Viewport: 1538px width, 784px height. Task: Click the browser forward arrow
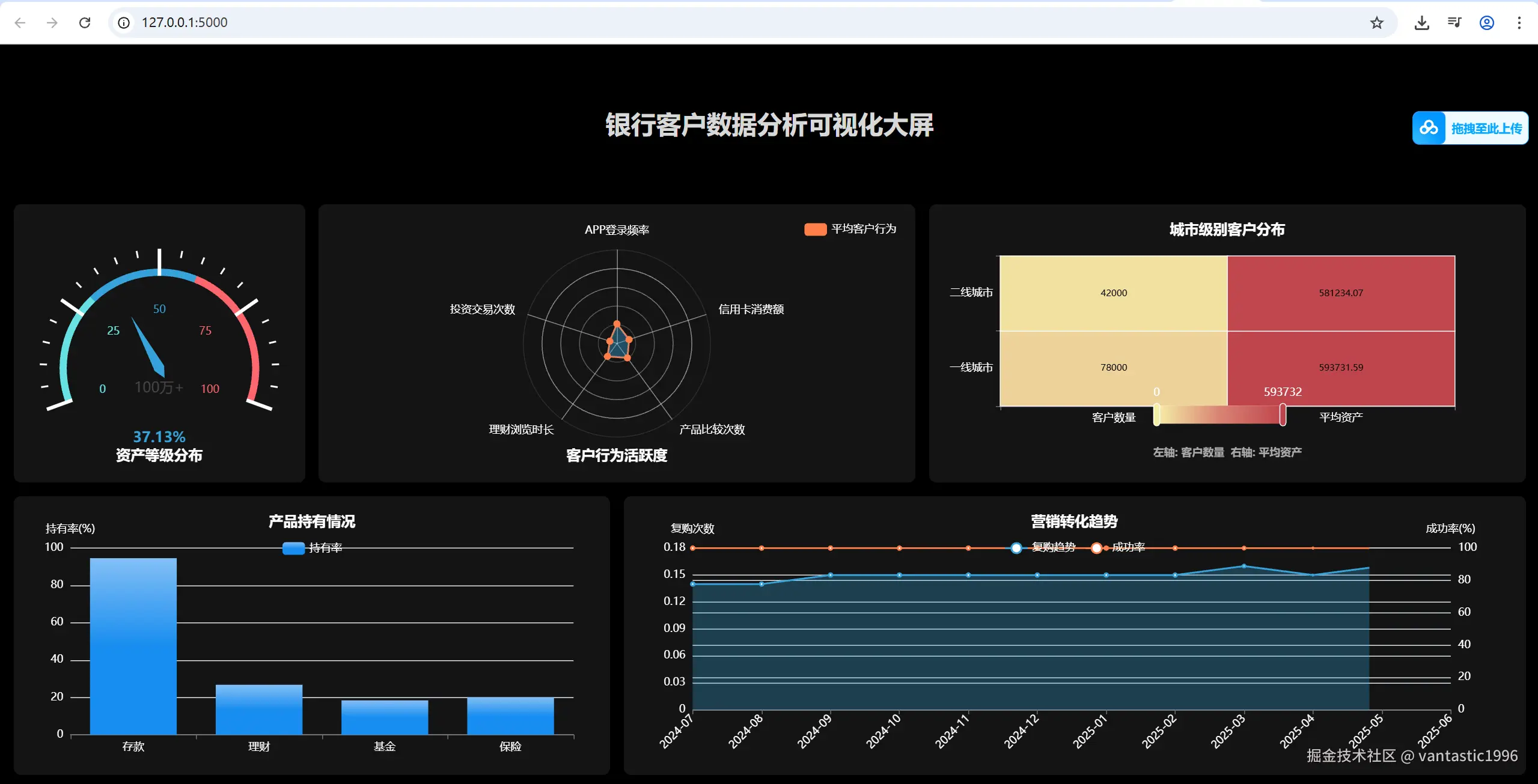[x=52, y=23]
